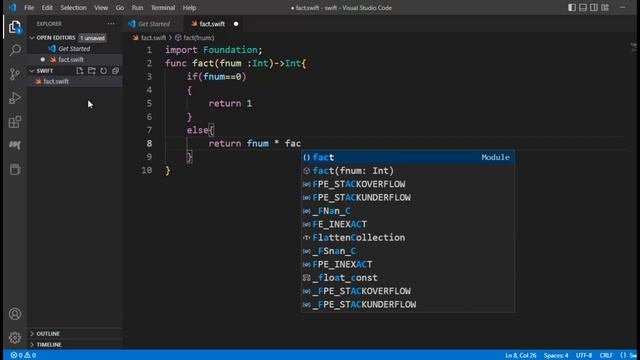Click line number 8 in gutter
The height and width of the screenshot is (360, 640).
point(149,143)
